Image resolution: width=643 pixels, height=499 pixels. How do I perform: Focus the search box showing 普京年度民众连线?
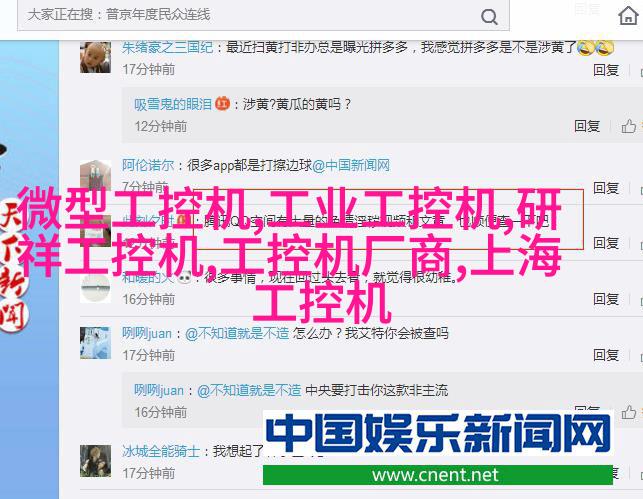pyautogui.click(x=263, y=15)
